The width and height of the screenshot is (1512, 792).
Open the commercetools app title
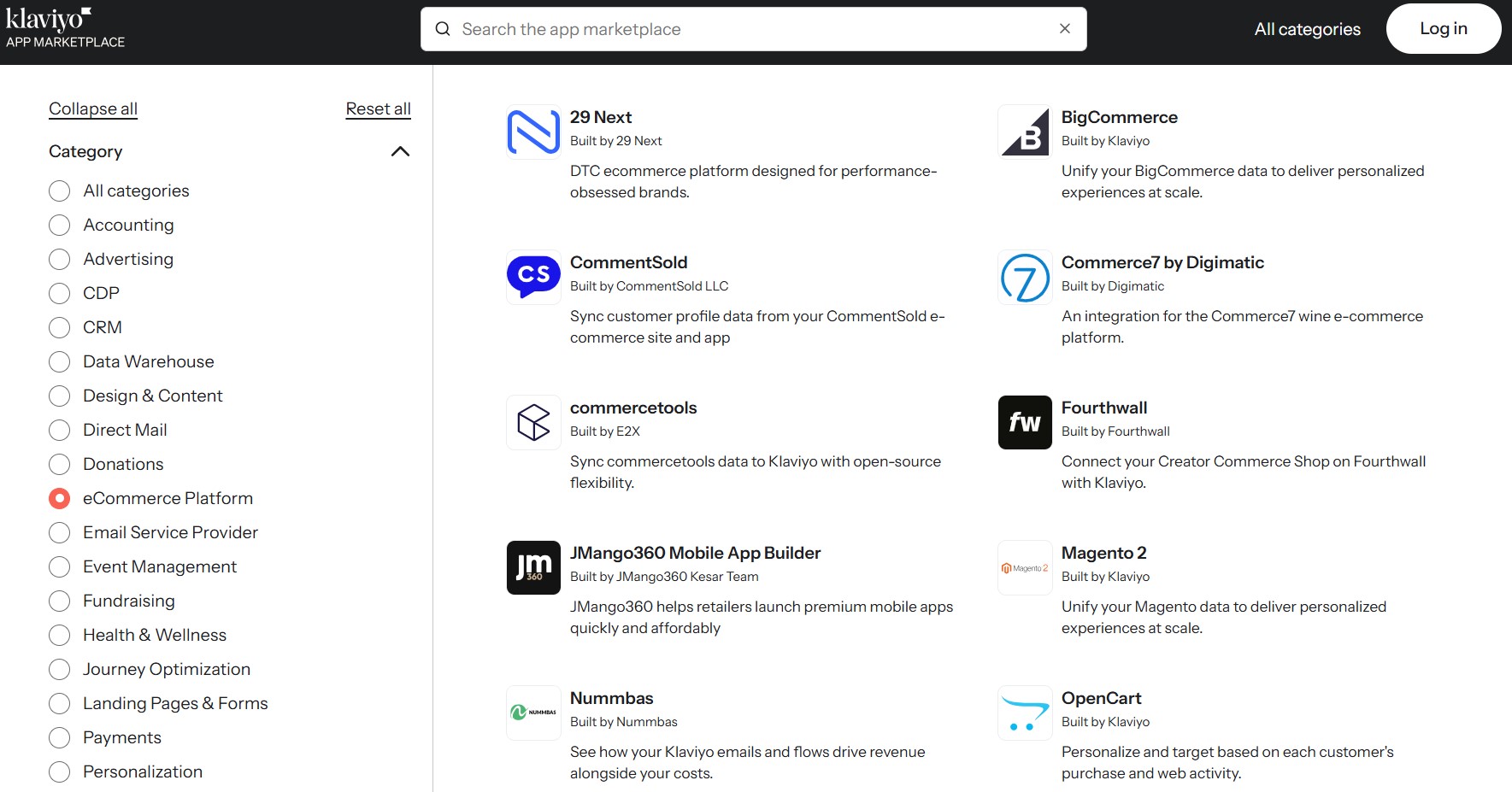[633, 408]
